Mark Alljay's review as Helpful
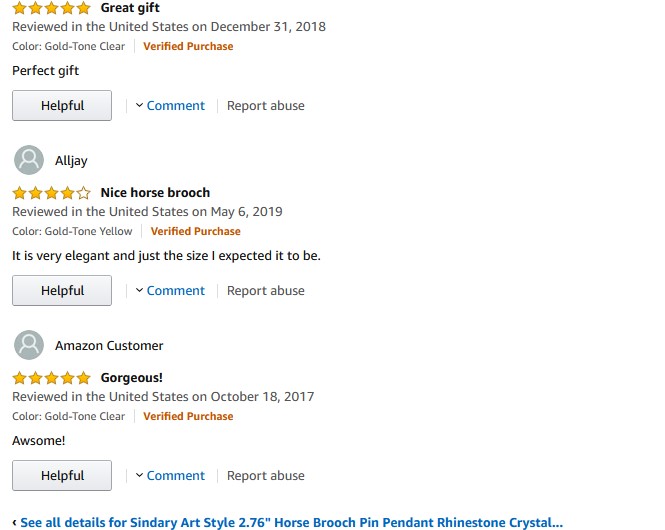 pos(62,291)
